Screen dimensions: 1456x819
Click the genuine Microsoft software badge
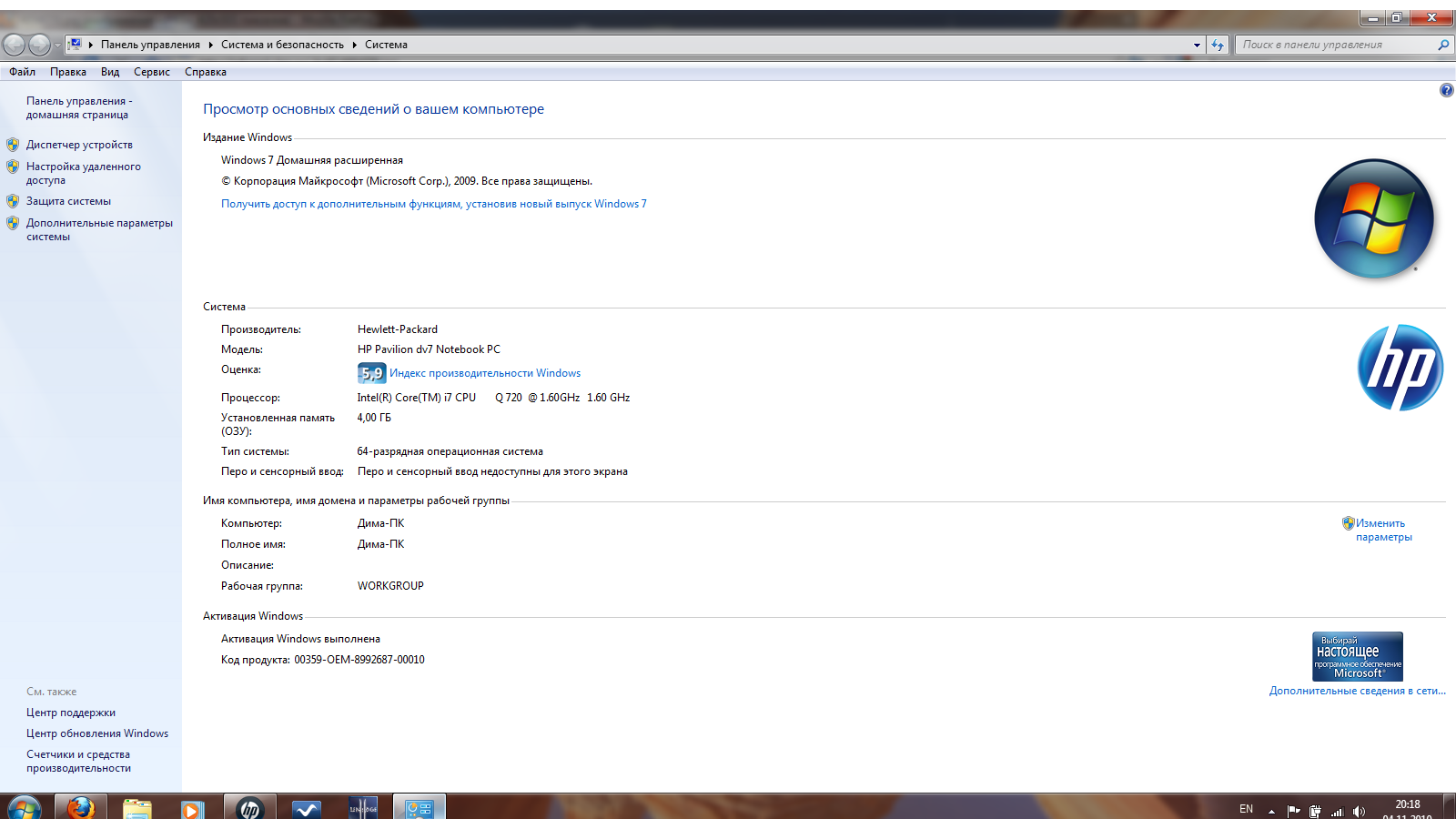click(x=1358, y=656)
